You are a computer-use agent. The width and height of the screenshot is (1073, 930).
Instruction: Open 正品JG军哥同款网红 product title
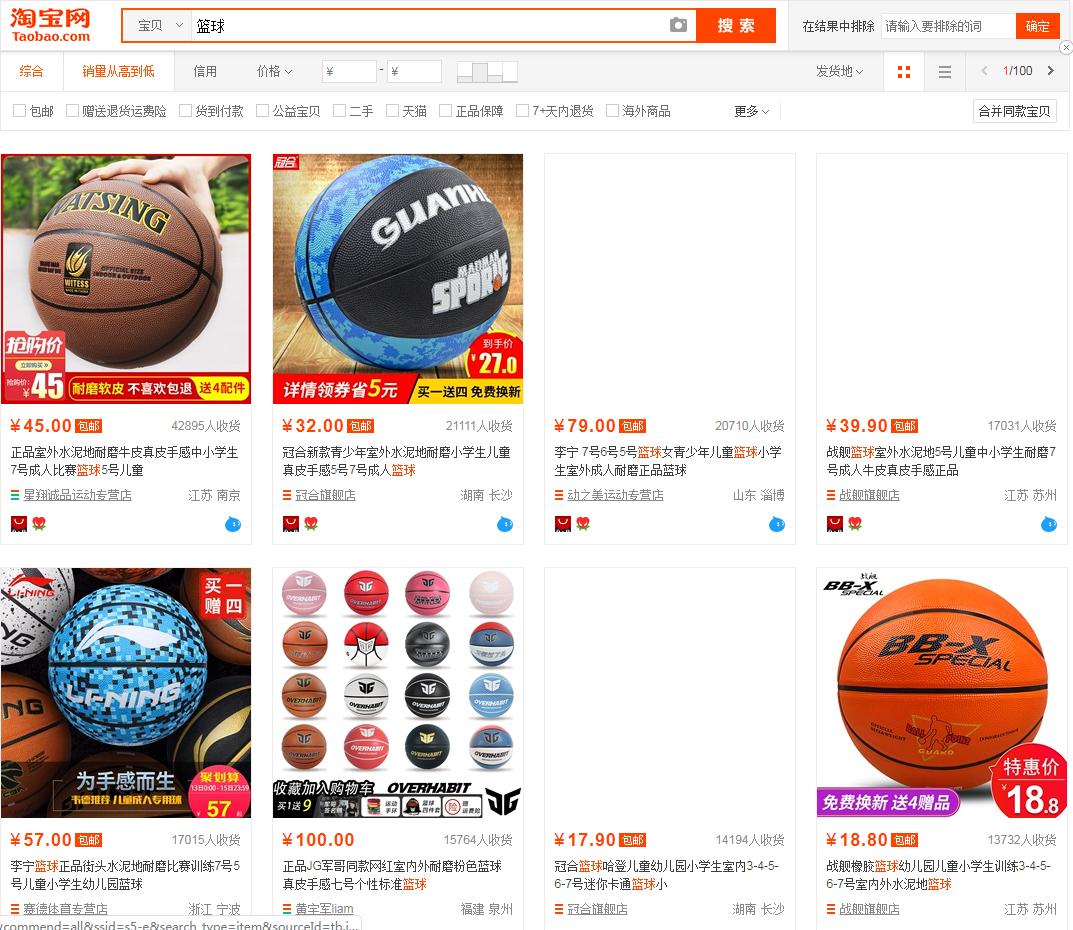392,875
